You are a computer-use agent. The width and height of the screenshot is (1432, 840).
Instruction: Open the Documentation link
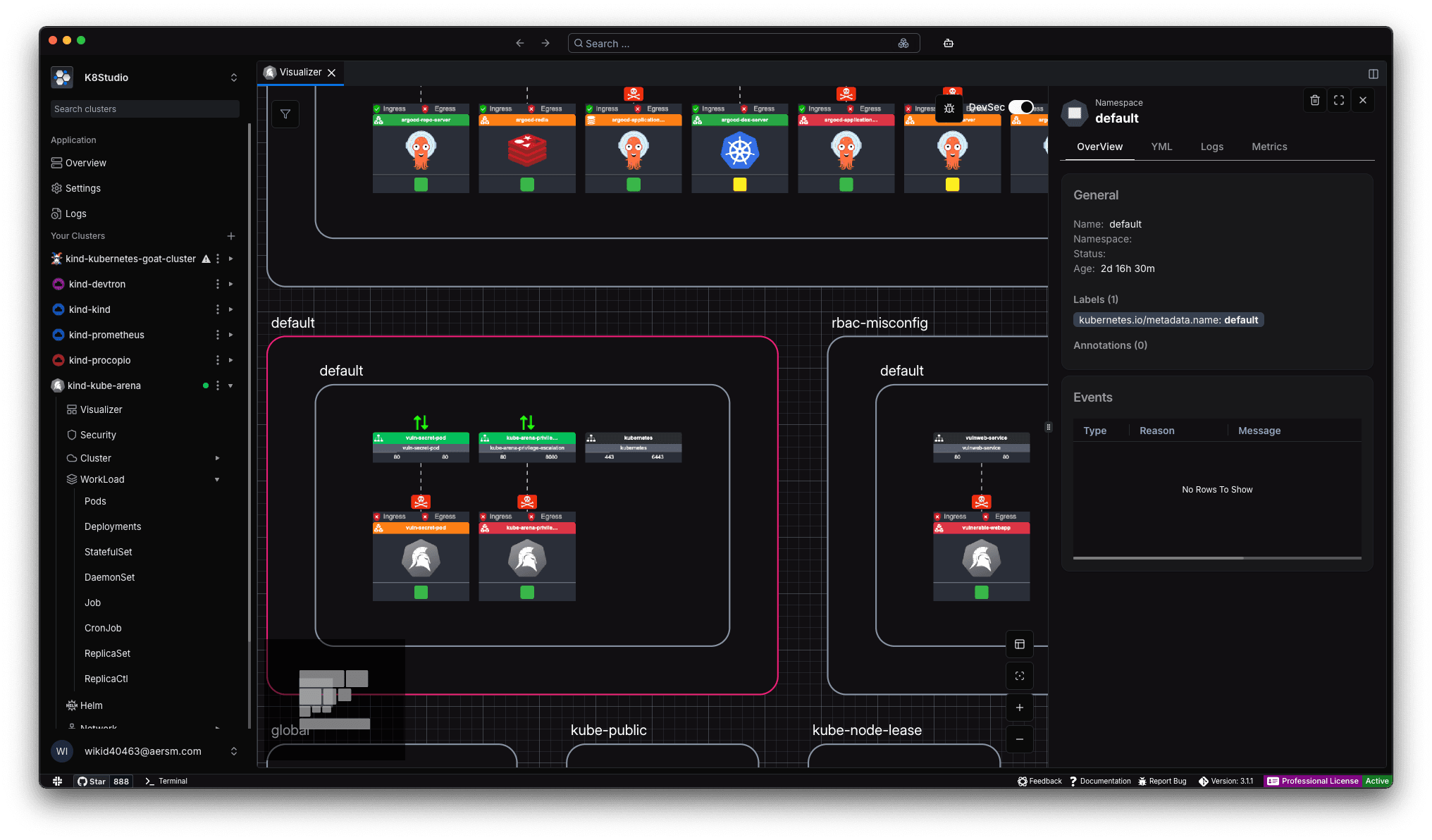[x=1099, y=781]
